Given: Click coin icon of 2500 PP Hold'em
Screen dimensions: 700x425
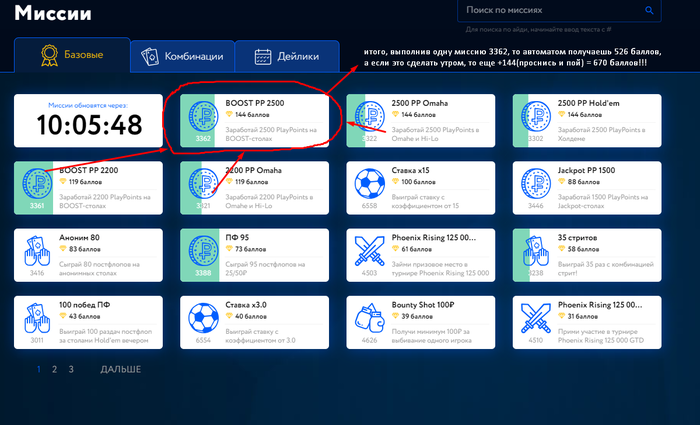Looking at the screenshot, I should 536,116.
